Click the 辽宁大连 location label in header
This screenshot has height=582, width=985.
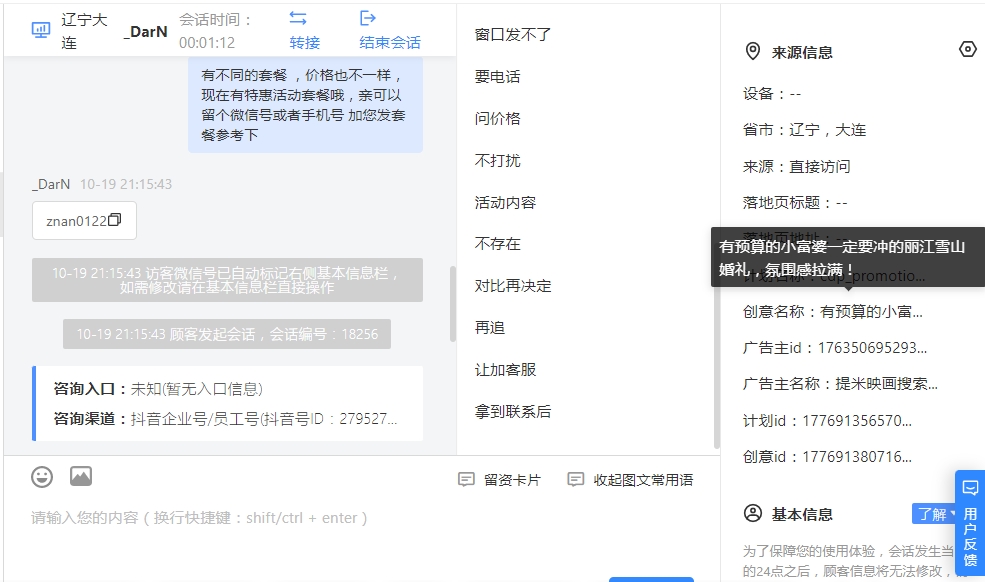point(84,31)
